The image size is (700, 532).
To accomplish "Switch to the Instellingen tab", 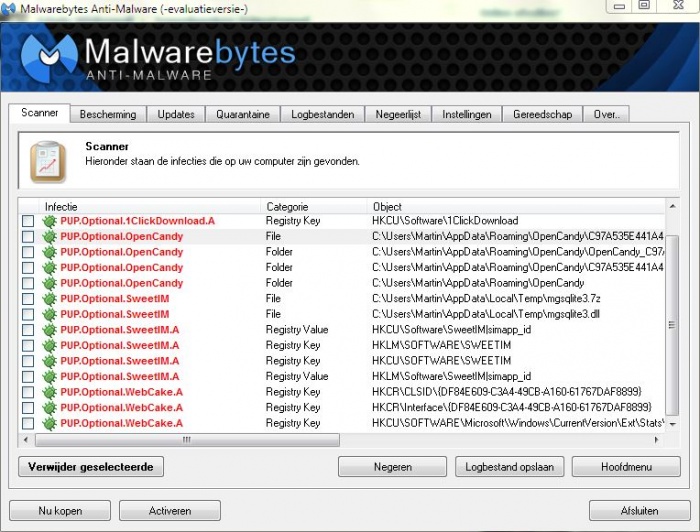I will (x=467, y=114).
